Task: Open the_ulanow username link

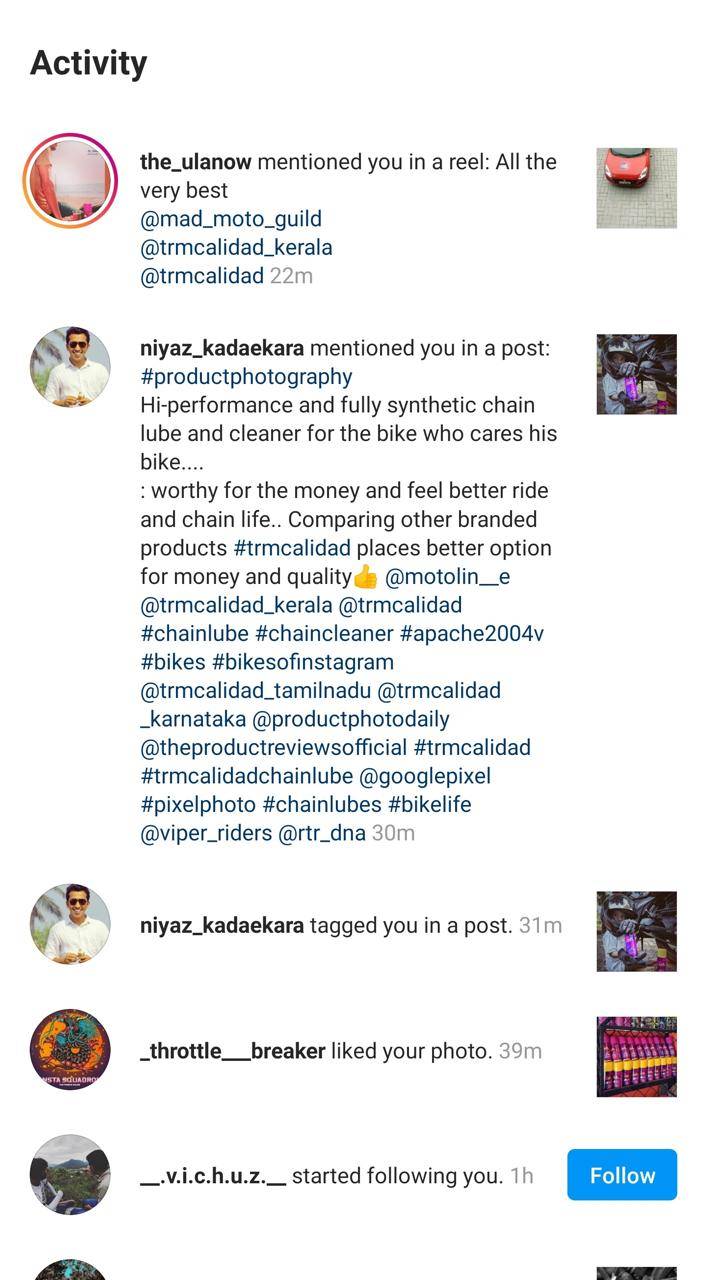Action: point(196,162)
